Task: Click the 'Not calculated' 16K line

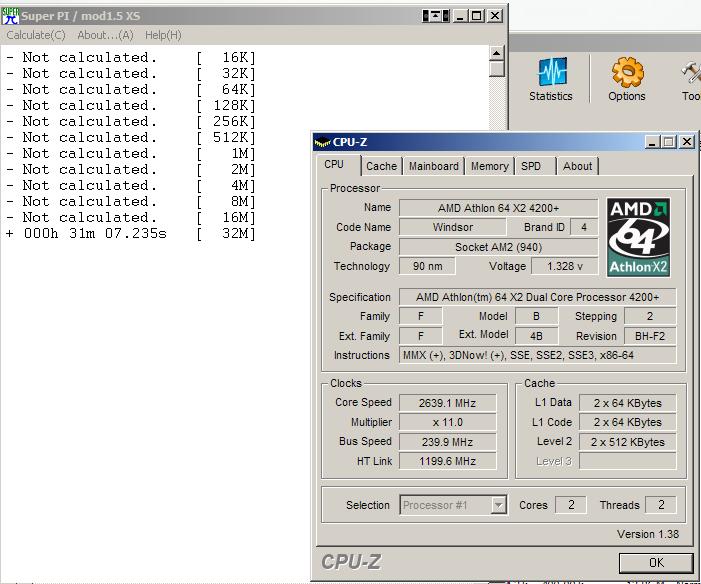Action: point(131,58)
